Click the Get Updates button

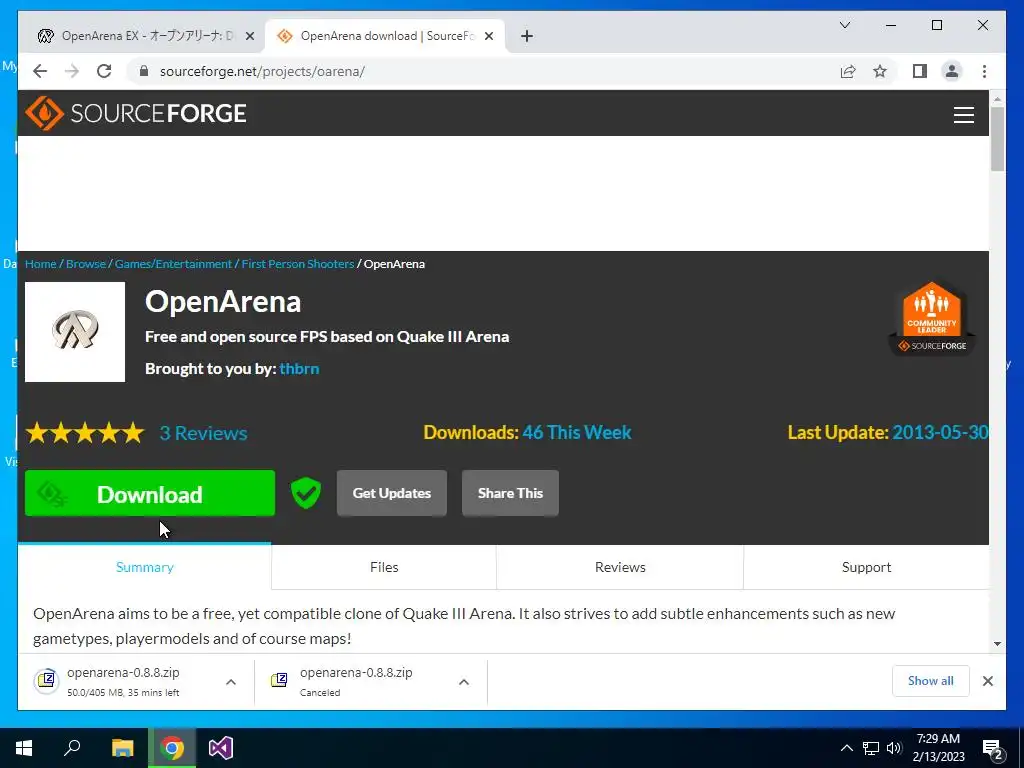tap(392, 493)
